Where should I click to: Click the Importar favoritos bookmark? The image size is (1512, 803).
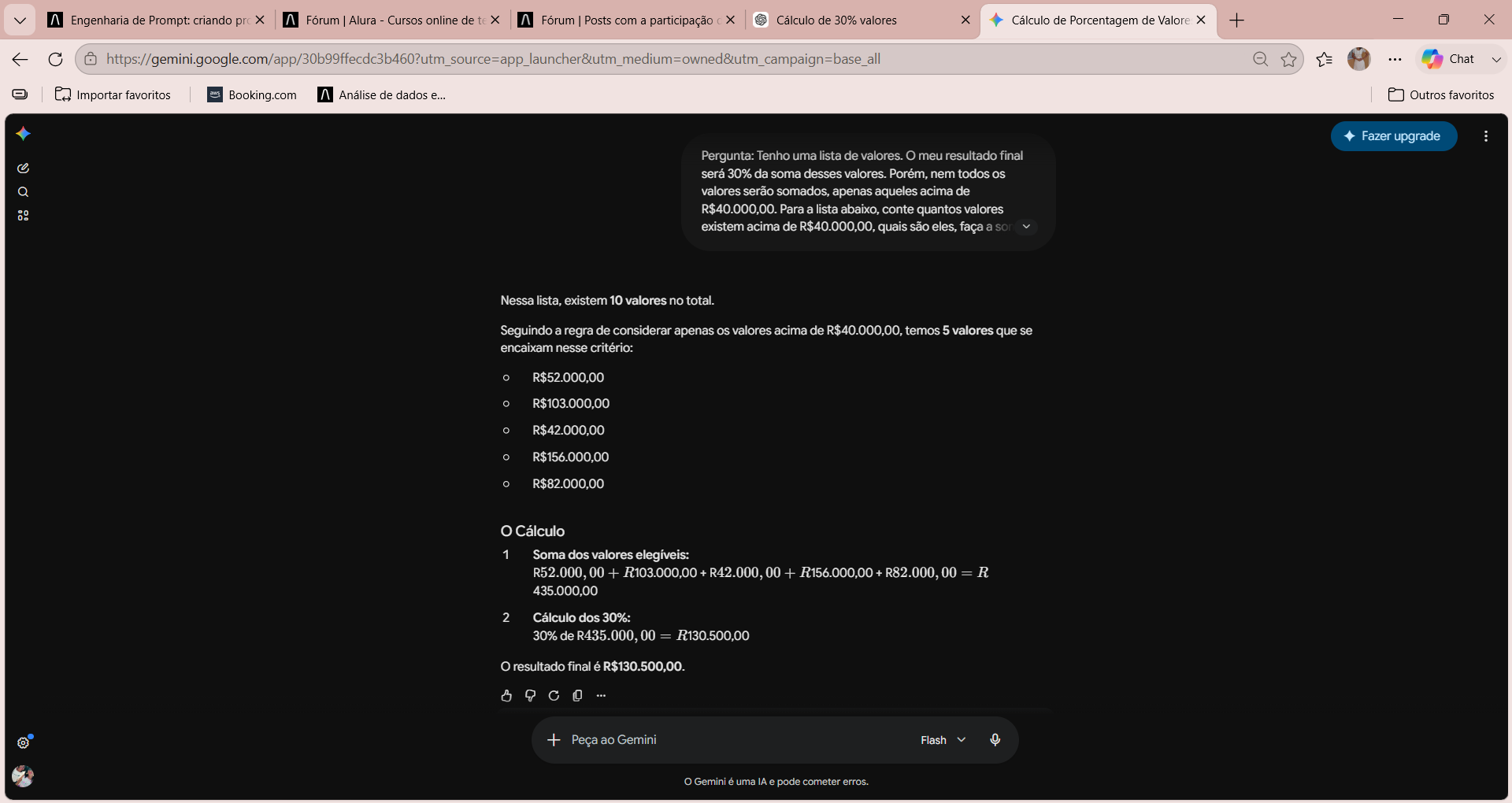click(x=113, y=94)
